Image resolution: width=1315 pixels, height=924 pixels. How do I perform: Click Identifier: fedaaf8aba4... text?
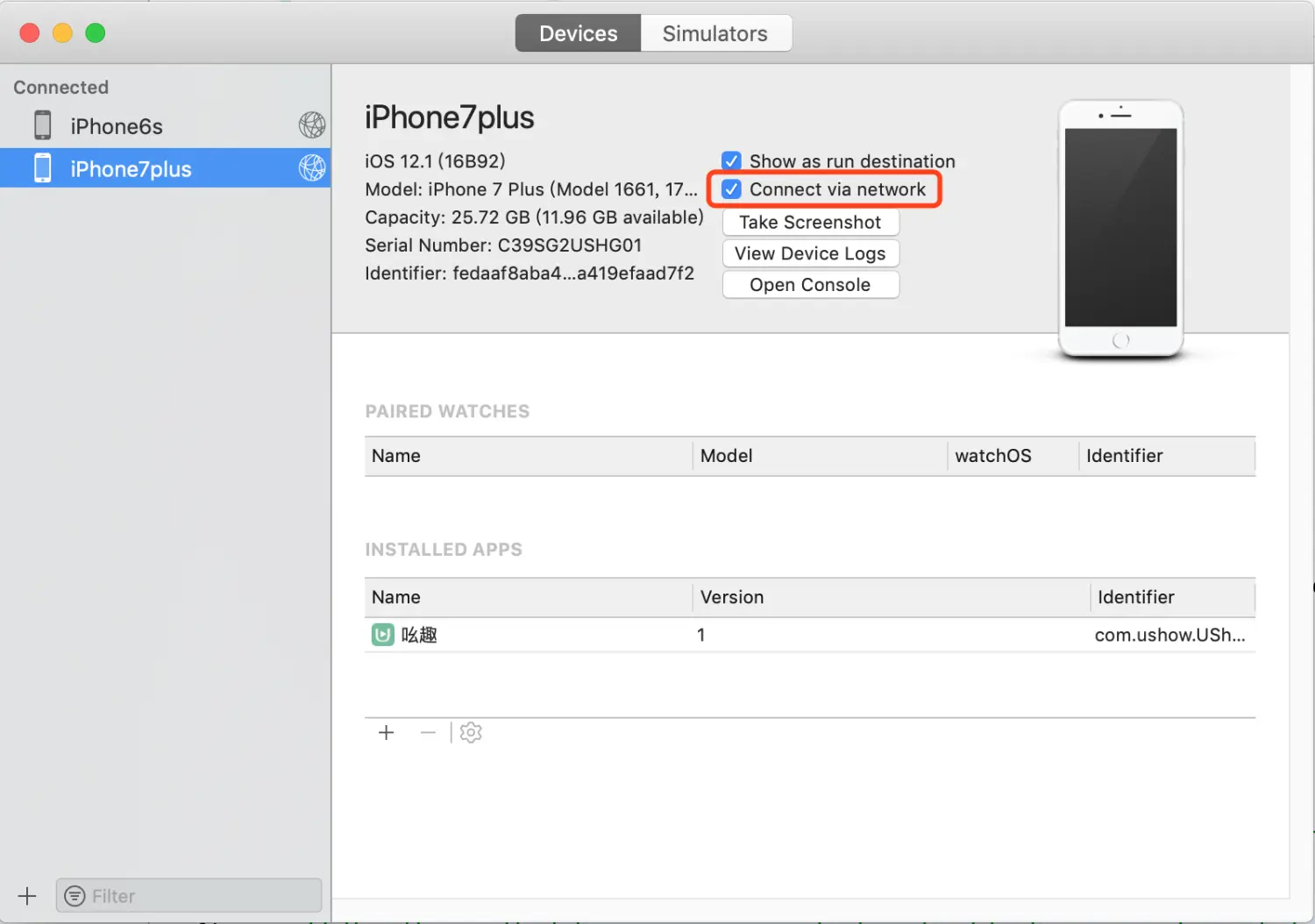[530, 274]
